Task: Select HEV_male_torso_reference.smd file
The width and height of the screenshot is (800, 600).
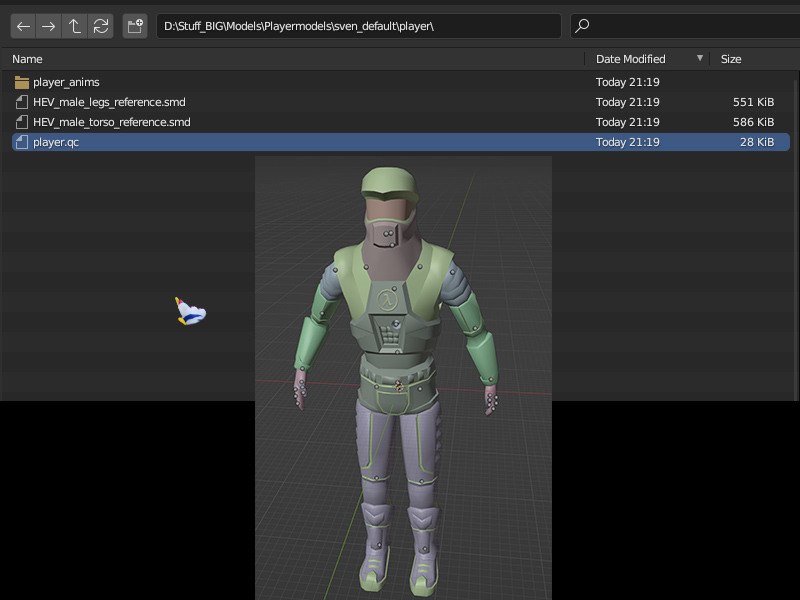Action: 401,122
